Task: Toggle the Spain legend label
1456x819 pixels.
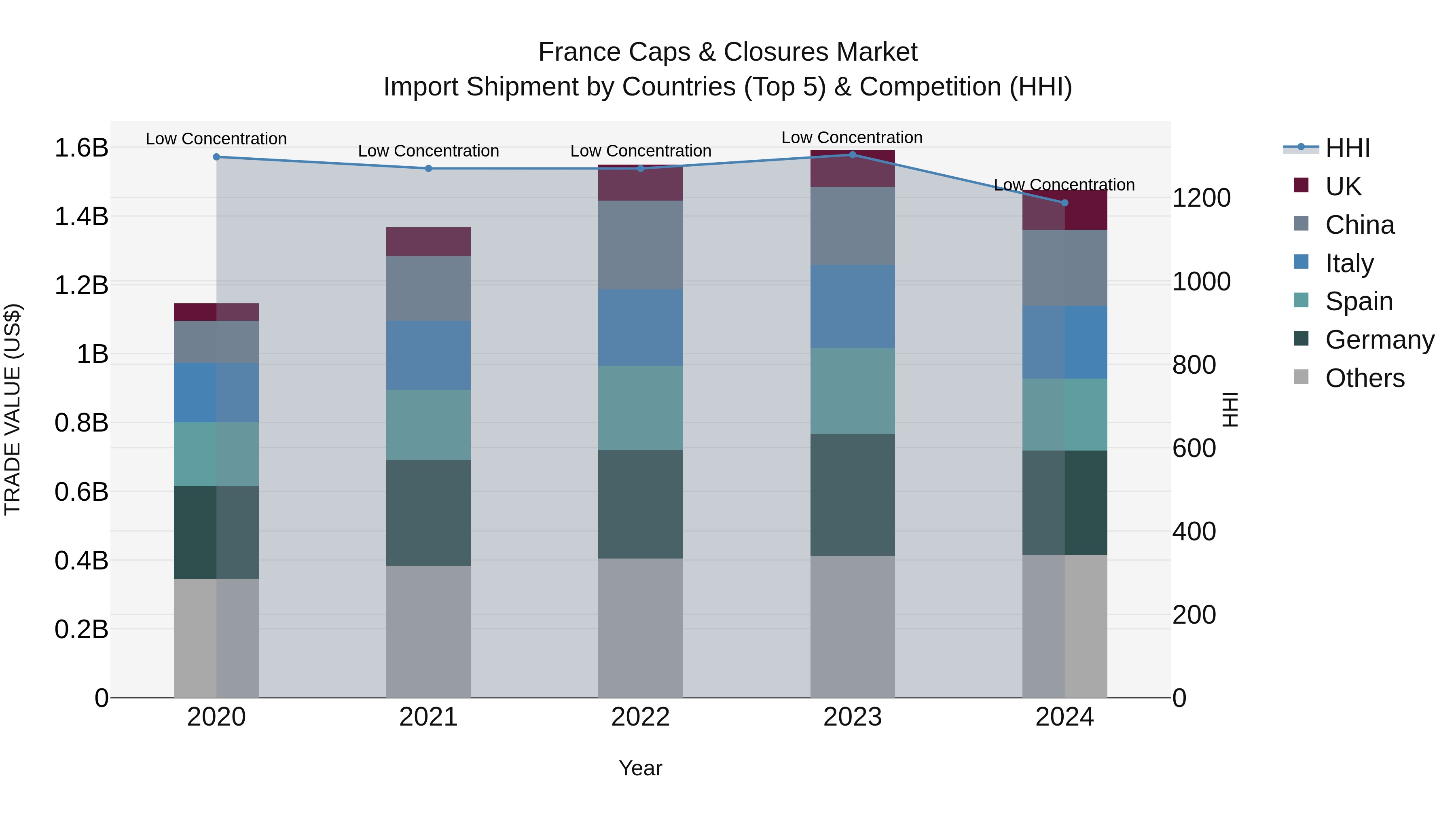Action: coord(1359,301)
